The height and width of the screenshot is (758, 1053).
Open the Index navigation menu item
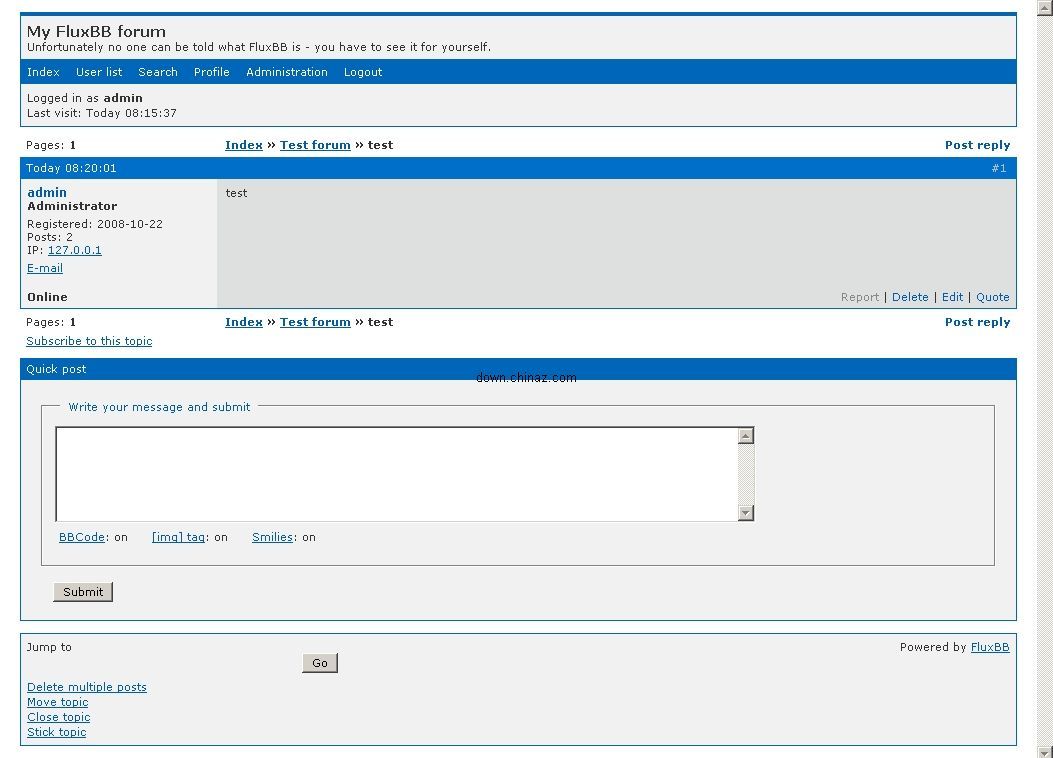(43, 72)
